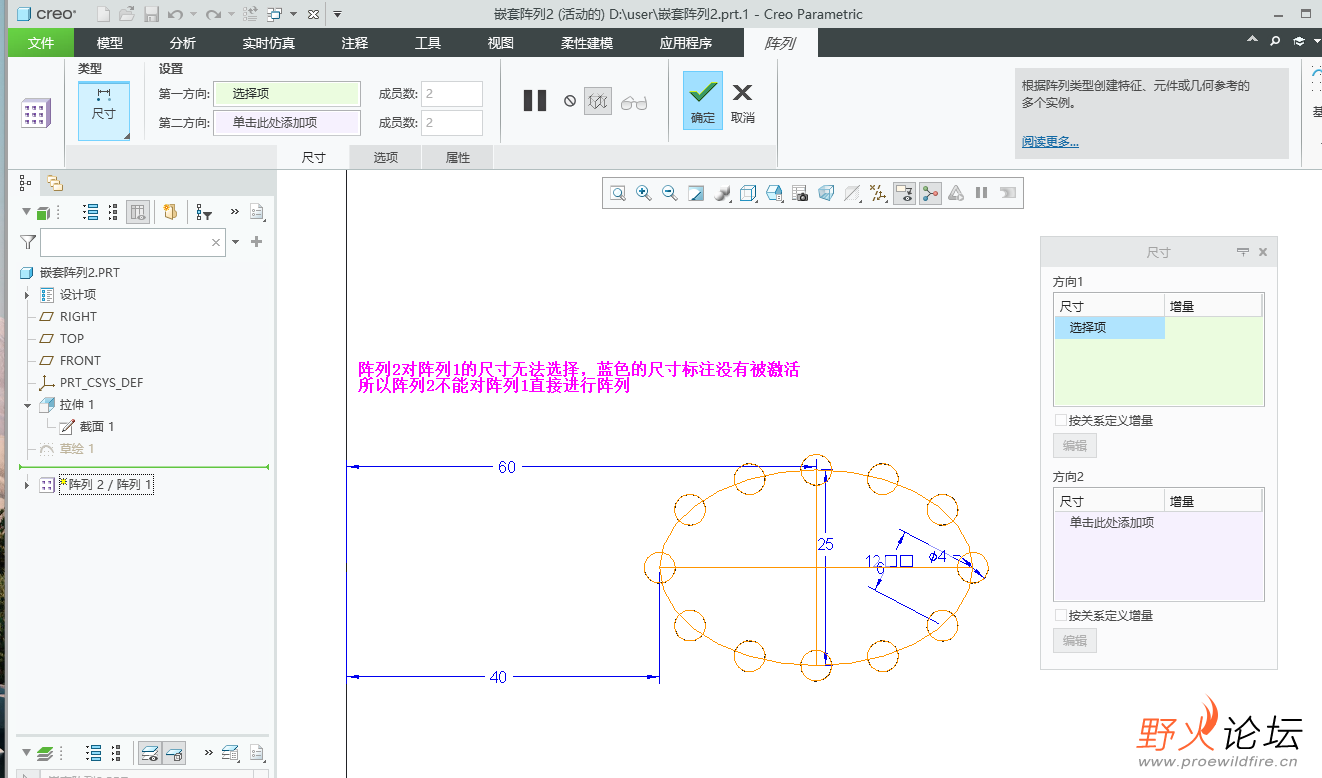Switch to the Model Tree panel tab
The image size is (1322, 778).
coord(26,183)
